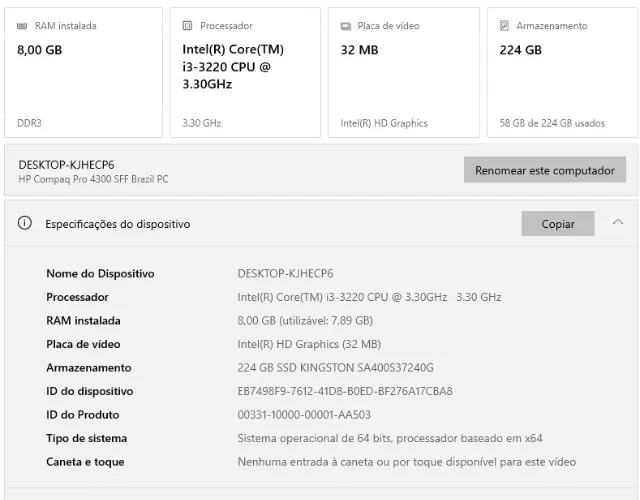640x500 pixels.
Task: Select the 3.30 GHz subtext in Processador card
Action: 202,123
